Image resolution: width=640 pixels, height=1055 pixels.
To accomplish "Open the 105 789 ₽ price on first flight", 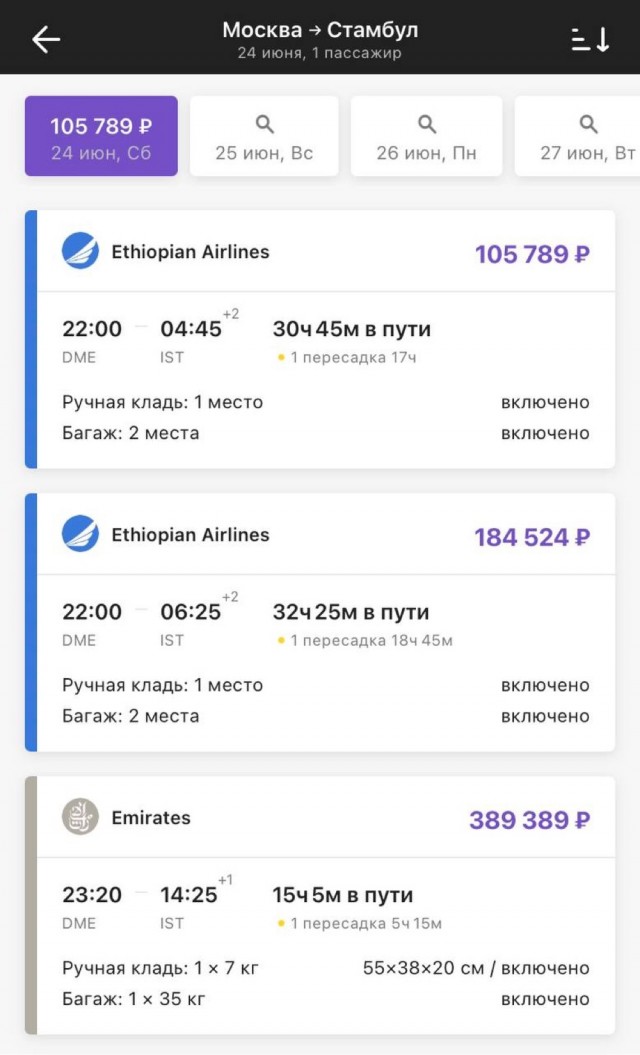I will point(532,254).
